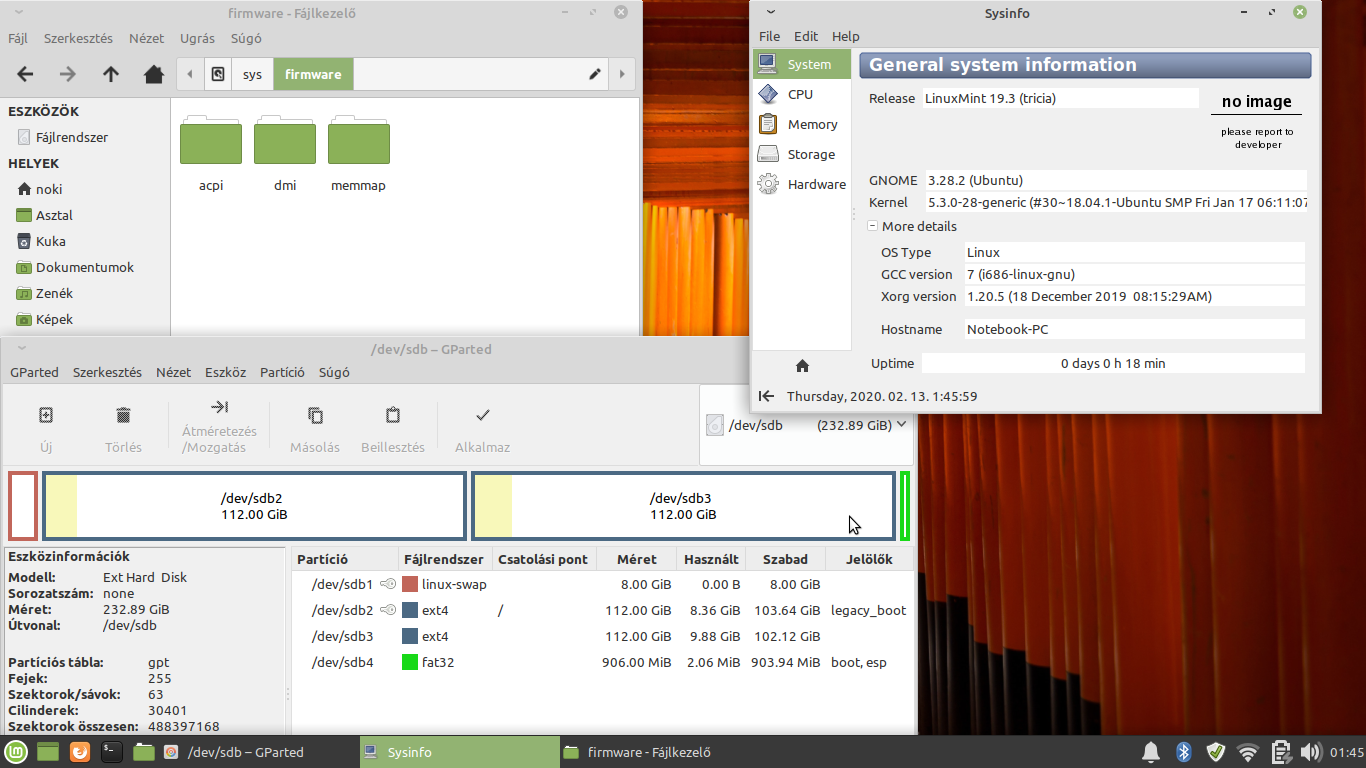Click the root filesystem path icon
Viewport: 1366px width, 768px height.
coord(218,74)
